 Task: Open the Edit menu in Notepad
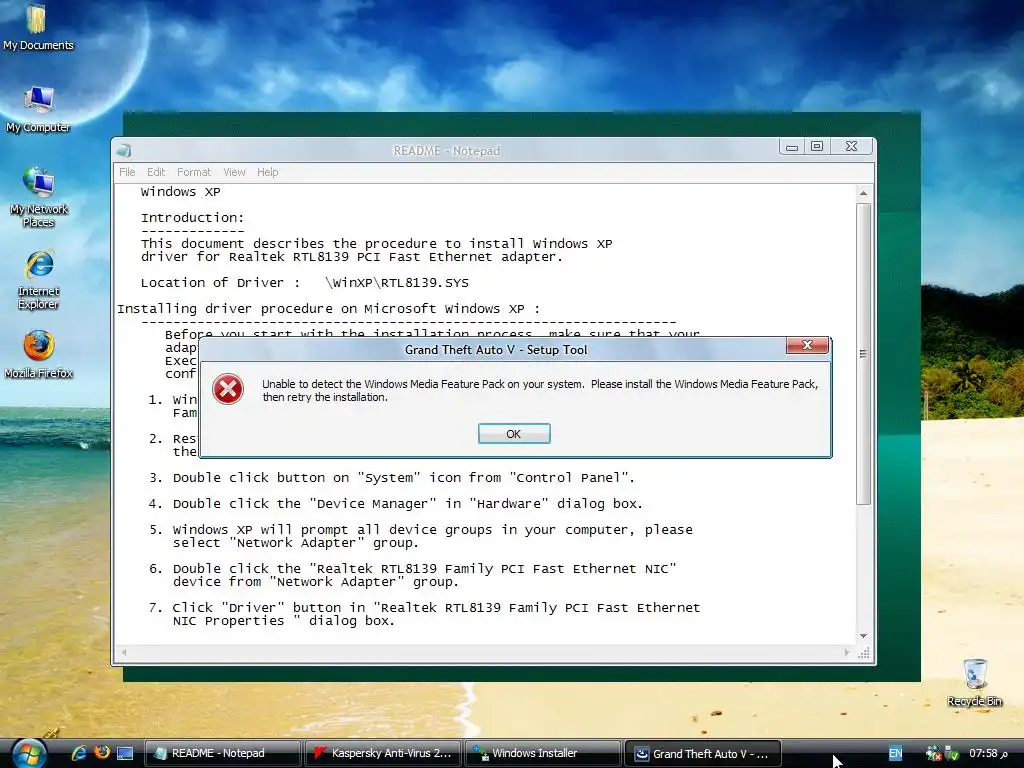point(156,172)
